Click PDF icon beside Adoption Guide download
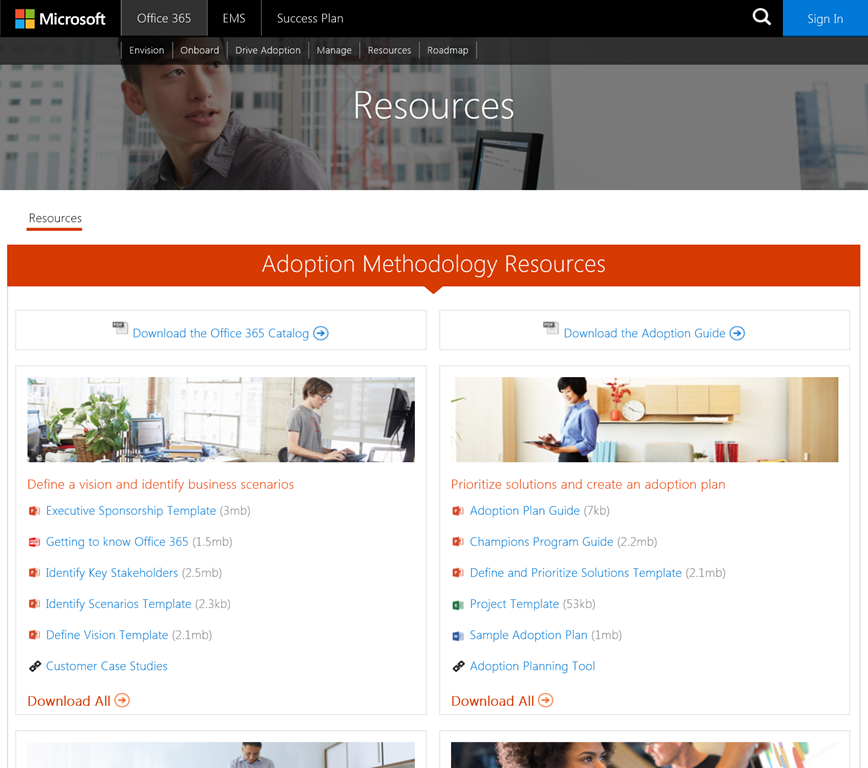Viewport: 868px width, 768px height. pos(550,328)
